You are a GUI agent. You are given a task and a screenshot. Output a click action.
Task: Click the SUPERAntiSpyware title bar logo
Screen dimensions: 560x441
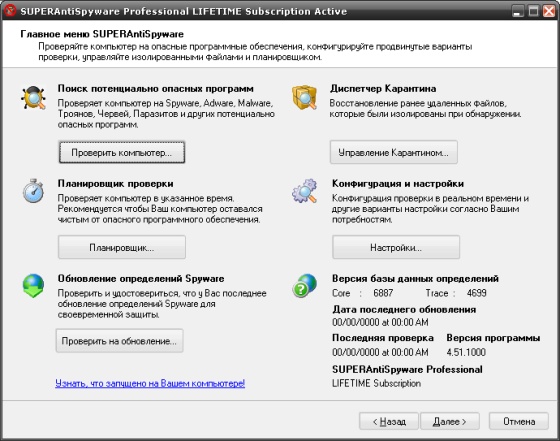point(10,11)
